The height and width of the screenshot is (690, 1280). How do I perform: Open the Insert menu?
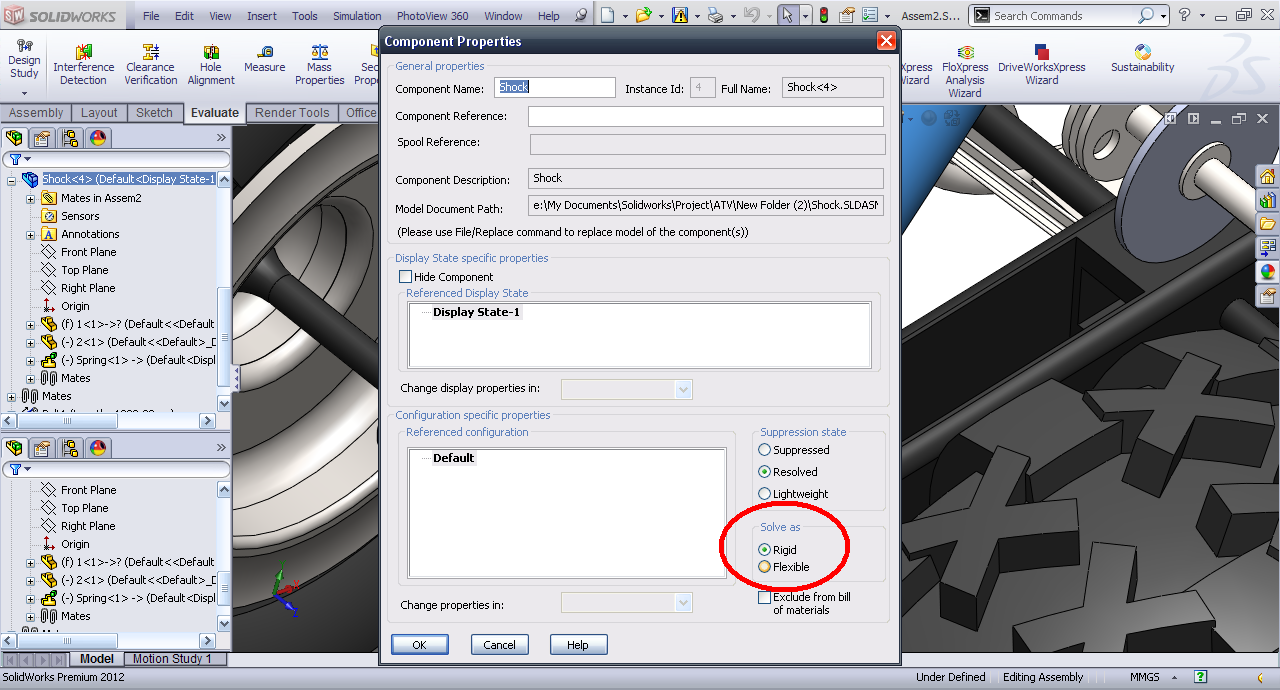tap(262, 16)
